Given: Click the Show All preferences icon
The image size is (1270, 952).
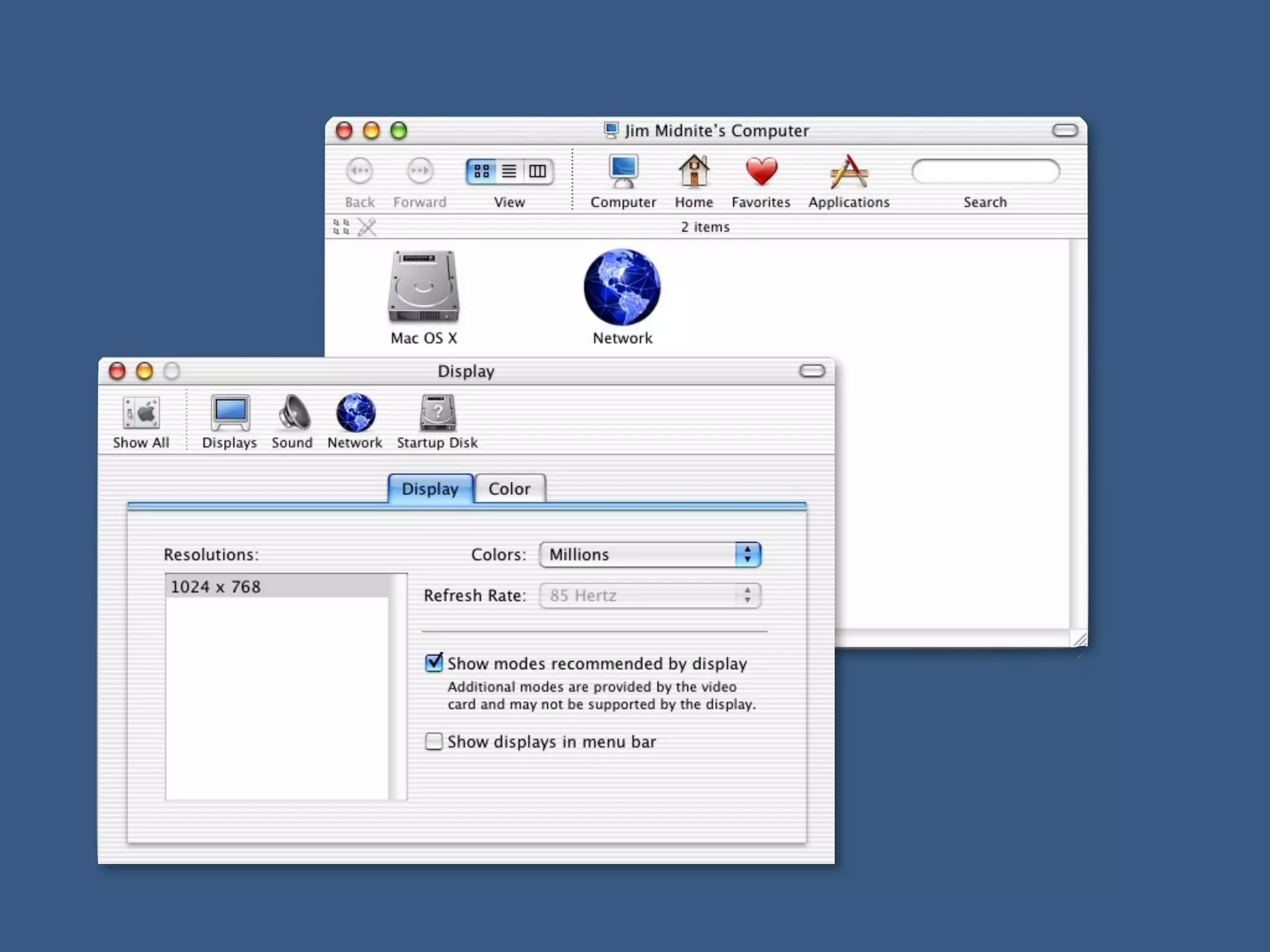Looking at the screenshot, I should tap(141, 413).
